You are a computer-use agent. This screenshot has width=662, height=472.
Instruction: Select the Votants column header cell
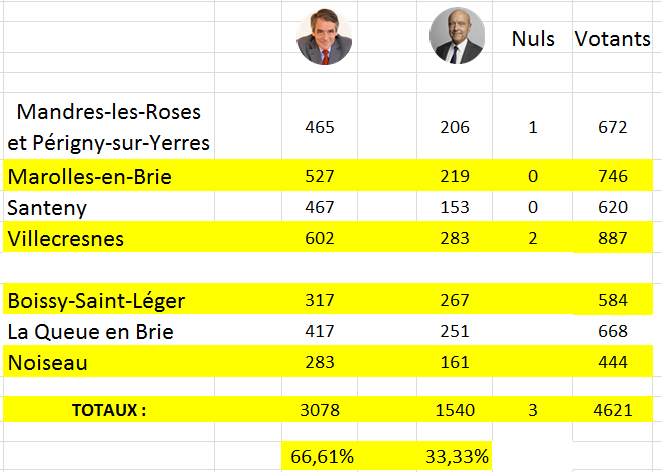612,37
